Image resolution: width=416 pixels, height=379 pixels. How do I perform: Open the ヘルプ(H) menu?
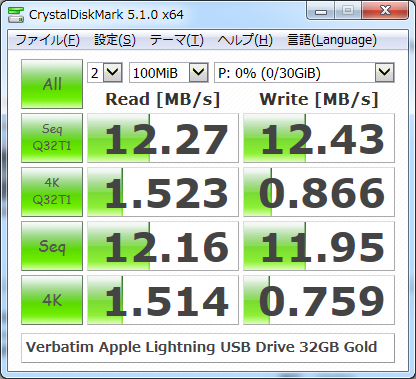245,40
